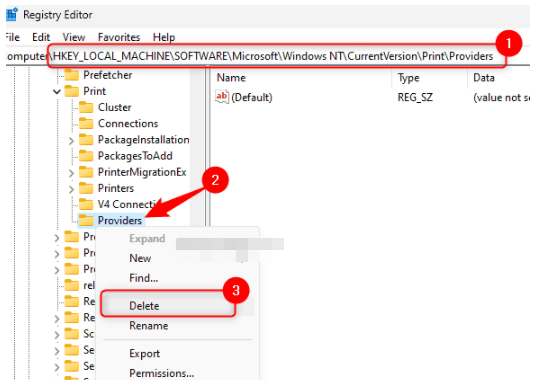This screenshot has height=380, width=537.
Task: Click the greyed Expand context menu entry
Action: pyautogui.click(x=147, y=238)
